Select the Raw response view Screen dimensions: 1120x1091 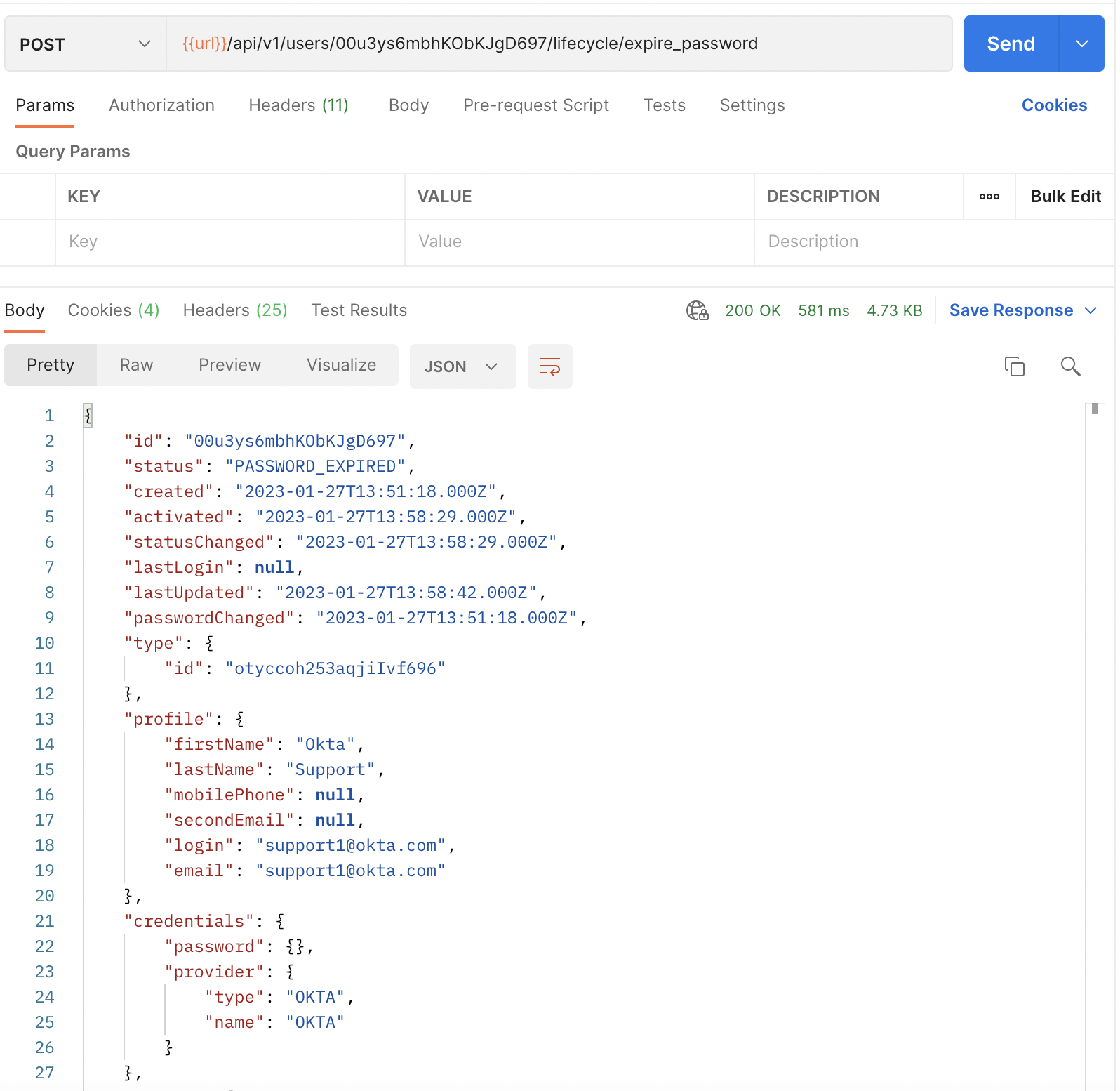point(136,365)
